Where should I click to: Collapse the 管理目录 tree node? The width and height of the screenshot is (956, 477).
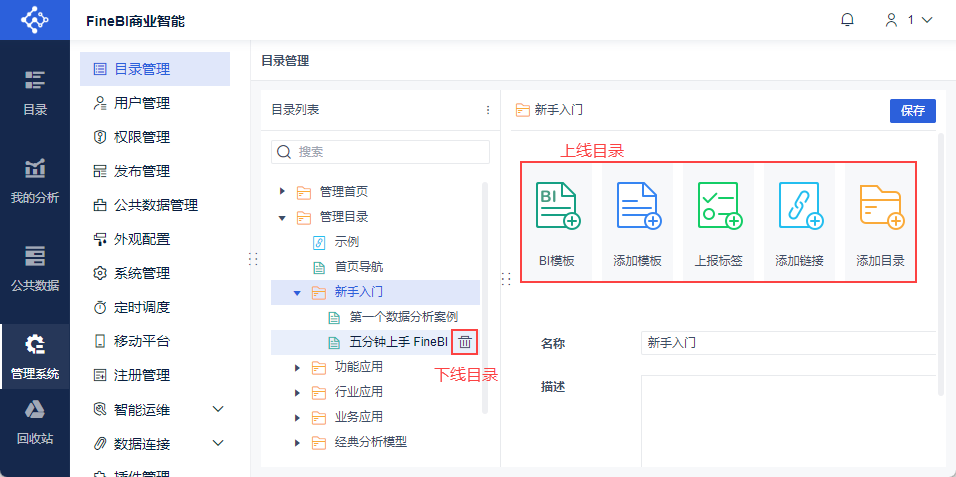tap(282, 217)
